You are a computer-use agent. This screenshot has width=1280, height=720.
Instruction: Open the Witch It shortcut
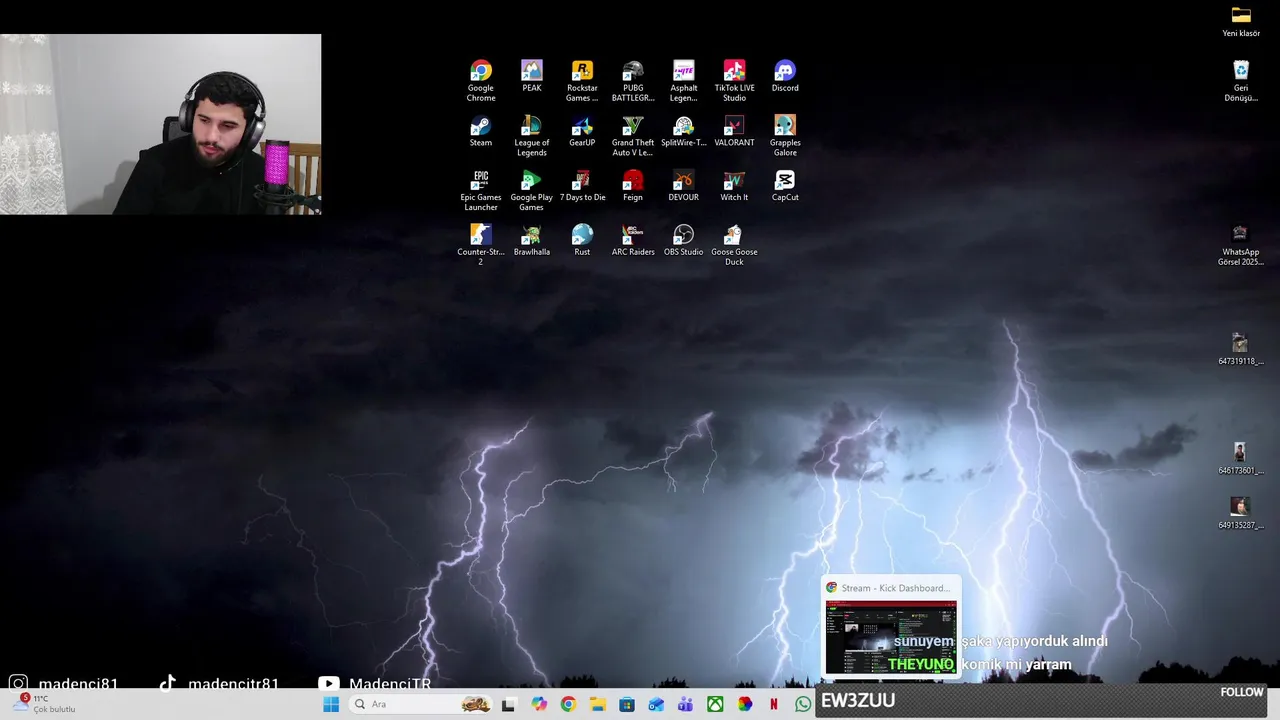click(x=734, y=187)
